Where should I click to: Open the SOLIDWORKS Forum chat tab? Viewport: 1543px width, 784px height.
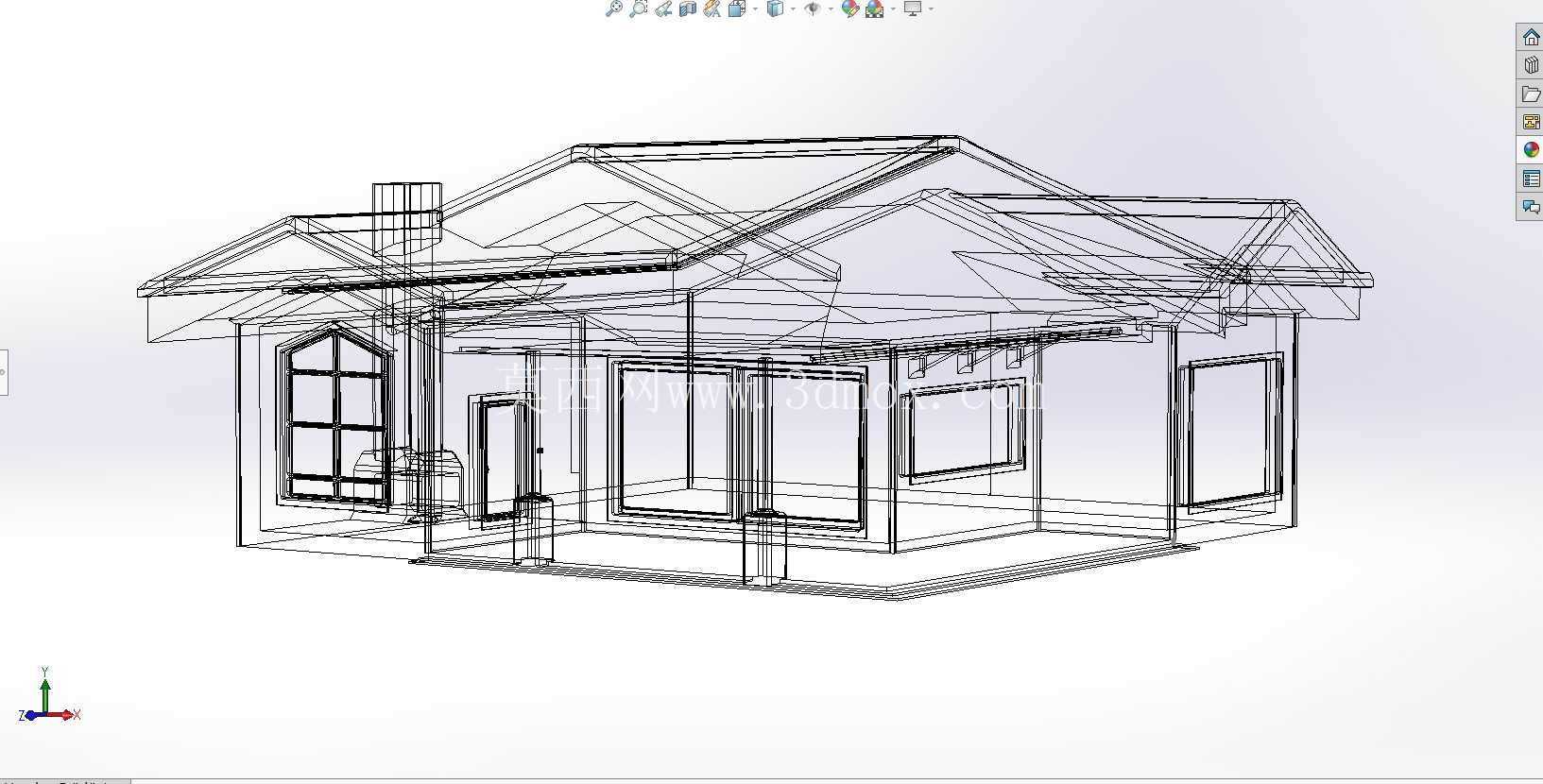[1531, 207]
